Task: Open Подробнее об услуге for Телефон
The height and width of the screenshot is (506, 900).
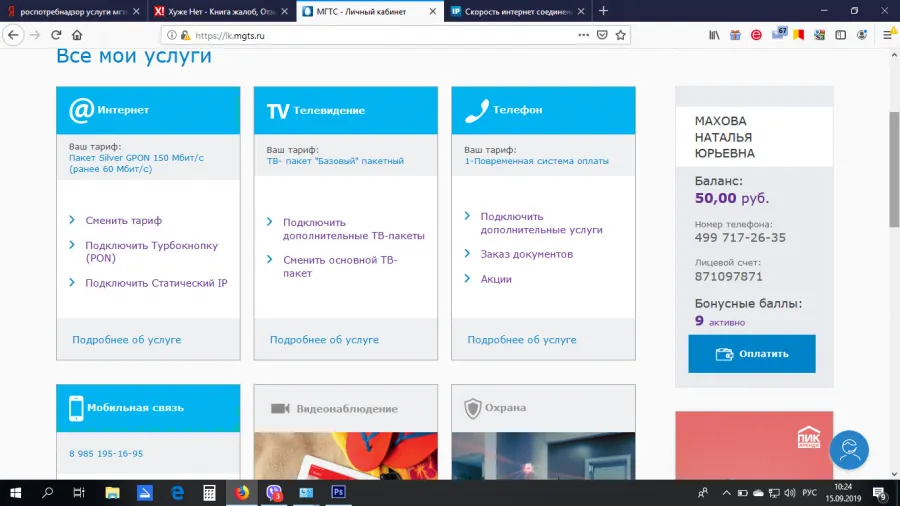Action: [x=522, y=340]
